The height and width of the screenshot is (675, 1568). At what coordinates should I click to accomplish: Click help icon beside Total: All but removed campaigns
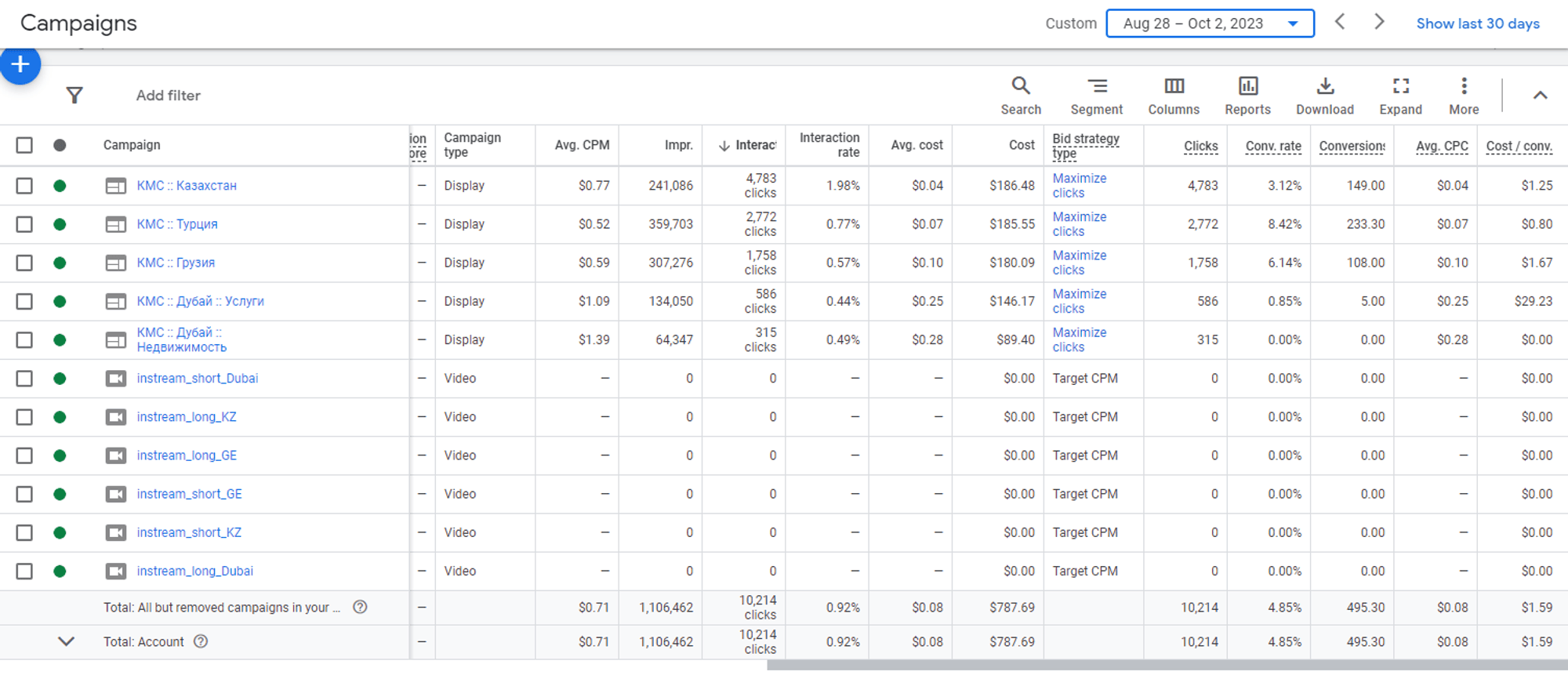[360, 607]
